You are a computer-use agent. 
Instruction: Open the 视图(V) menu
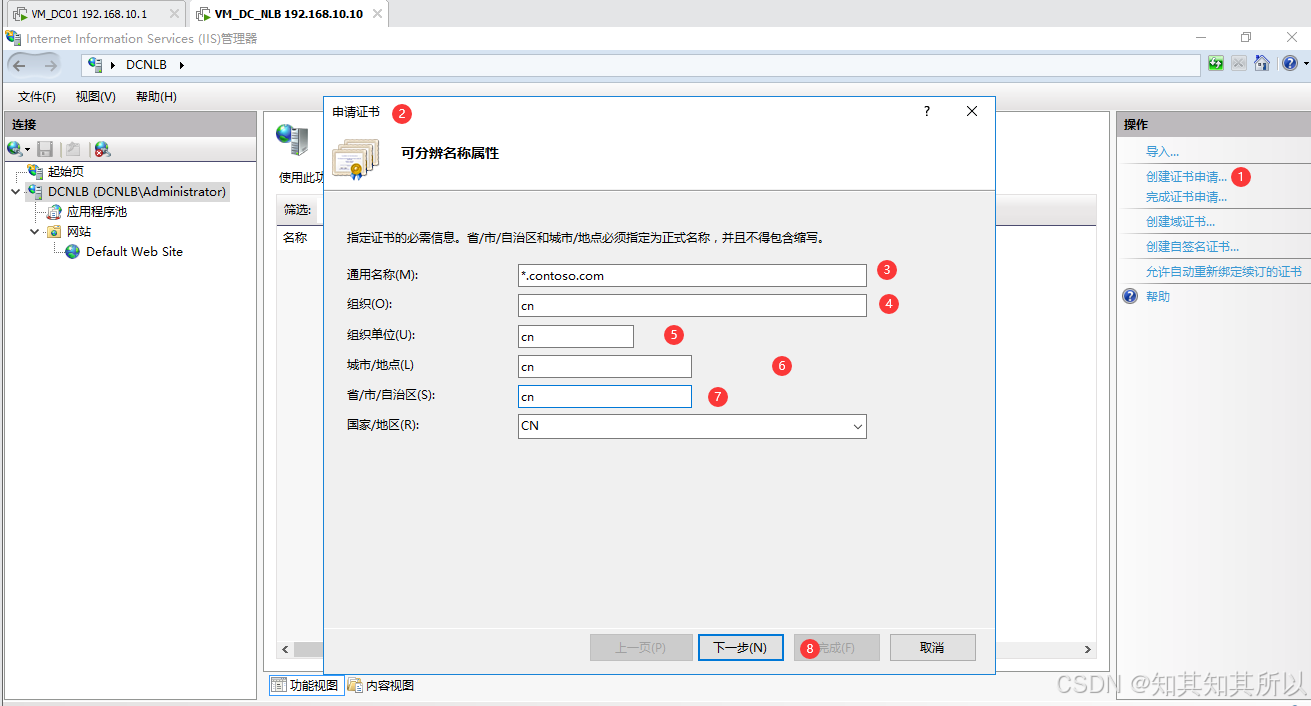coord(96,97)
